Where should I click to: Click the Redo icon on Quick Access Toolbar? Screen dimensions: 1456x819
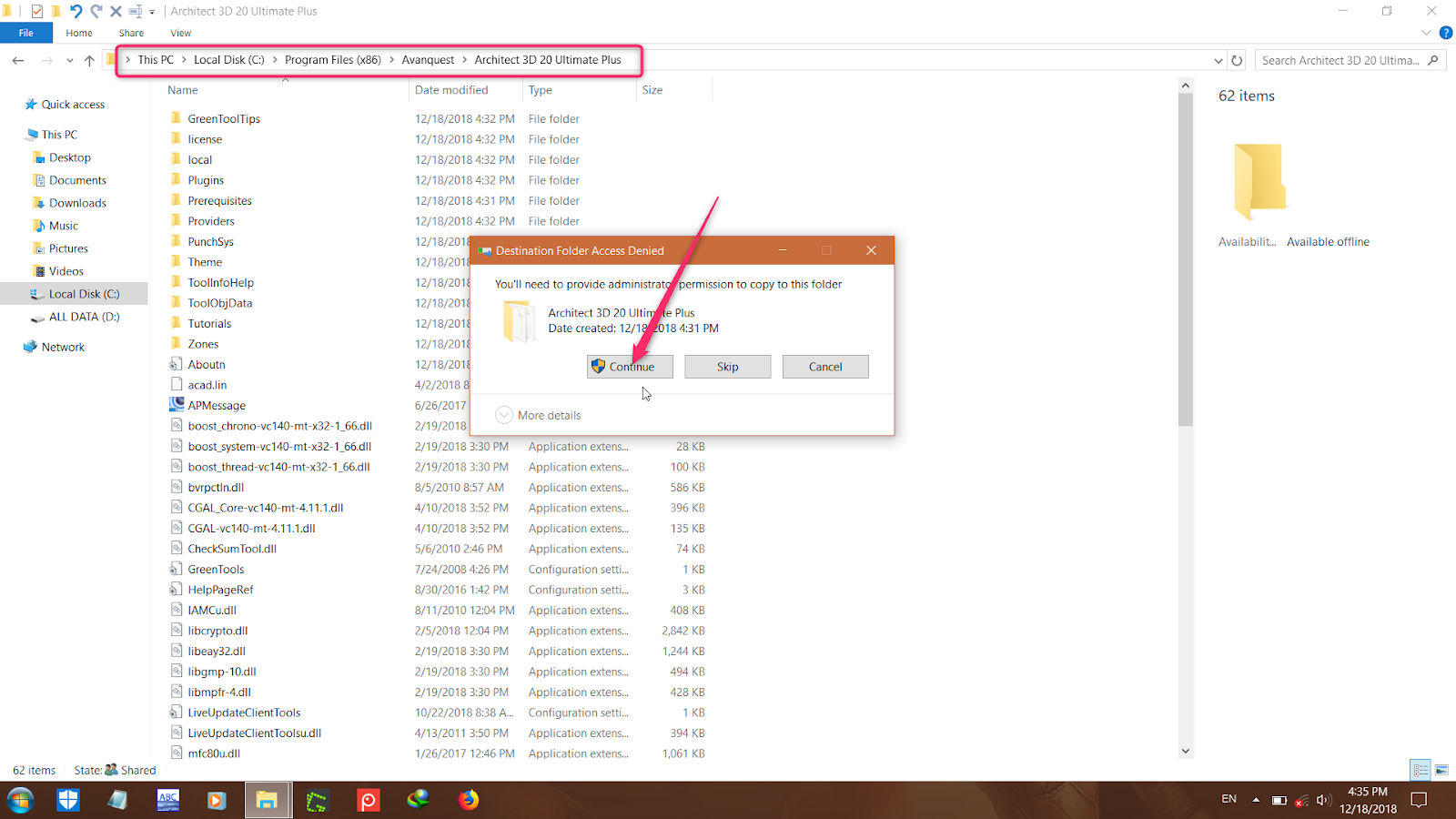pos(96,11)
